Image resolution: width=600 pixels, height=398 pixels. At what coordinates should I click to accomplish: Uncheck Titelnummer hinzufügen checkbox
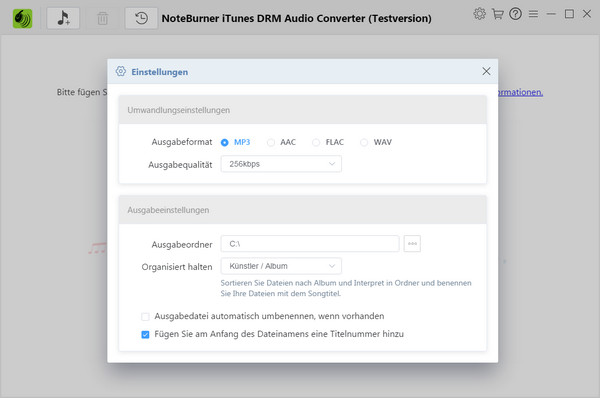[x=145, y=334]
